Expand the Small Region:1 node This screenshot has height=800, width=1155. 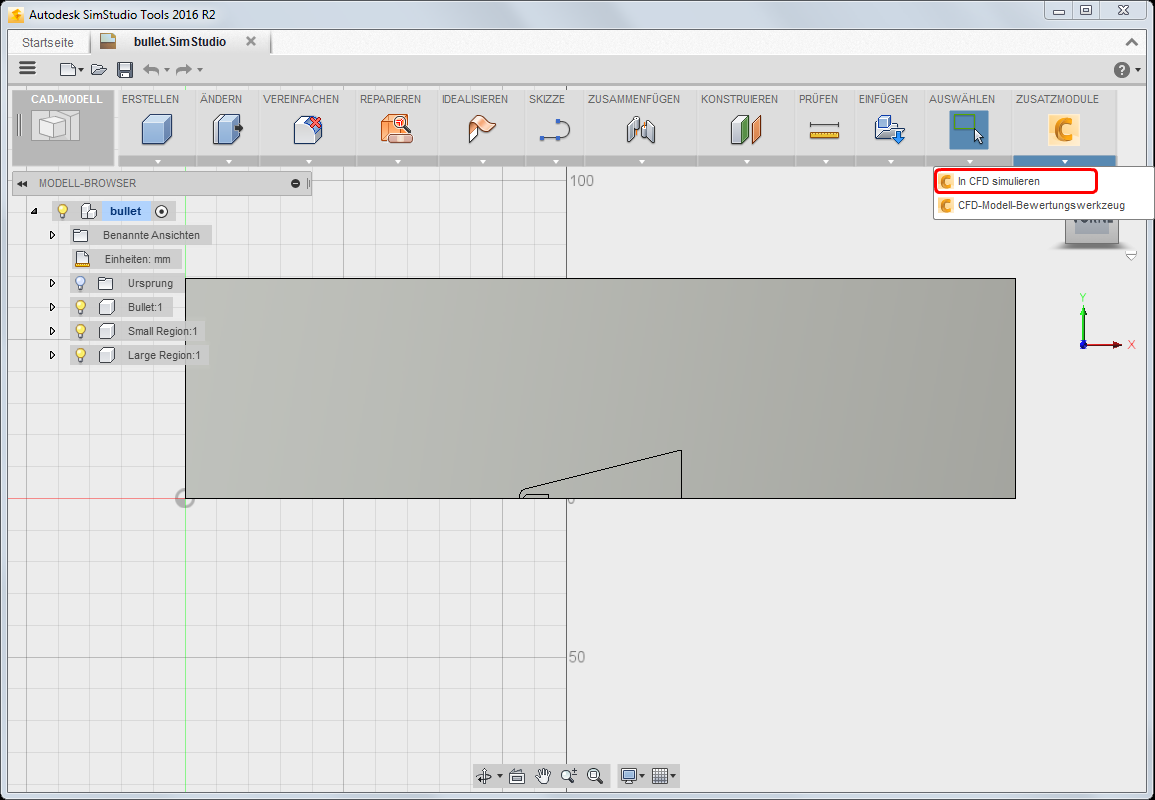click(52, 331)
